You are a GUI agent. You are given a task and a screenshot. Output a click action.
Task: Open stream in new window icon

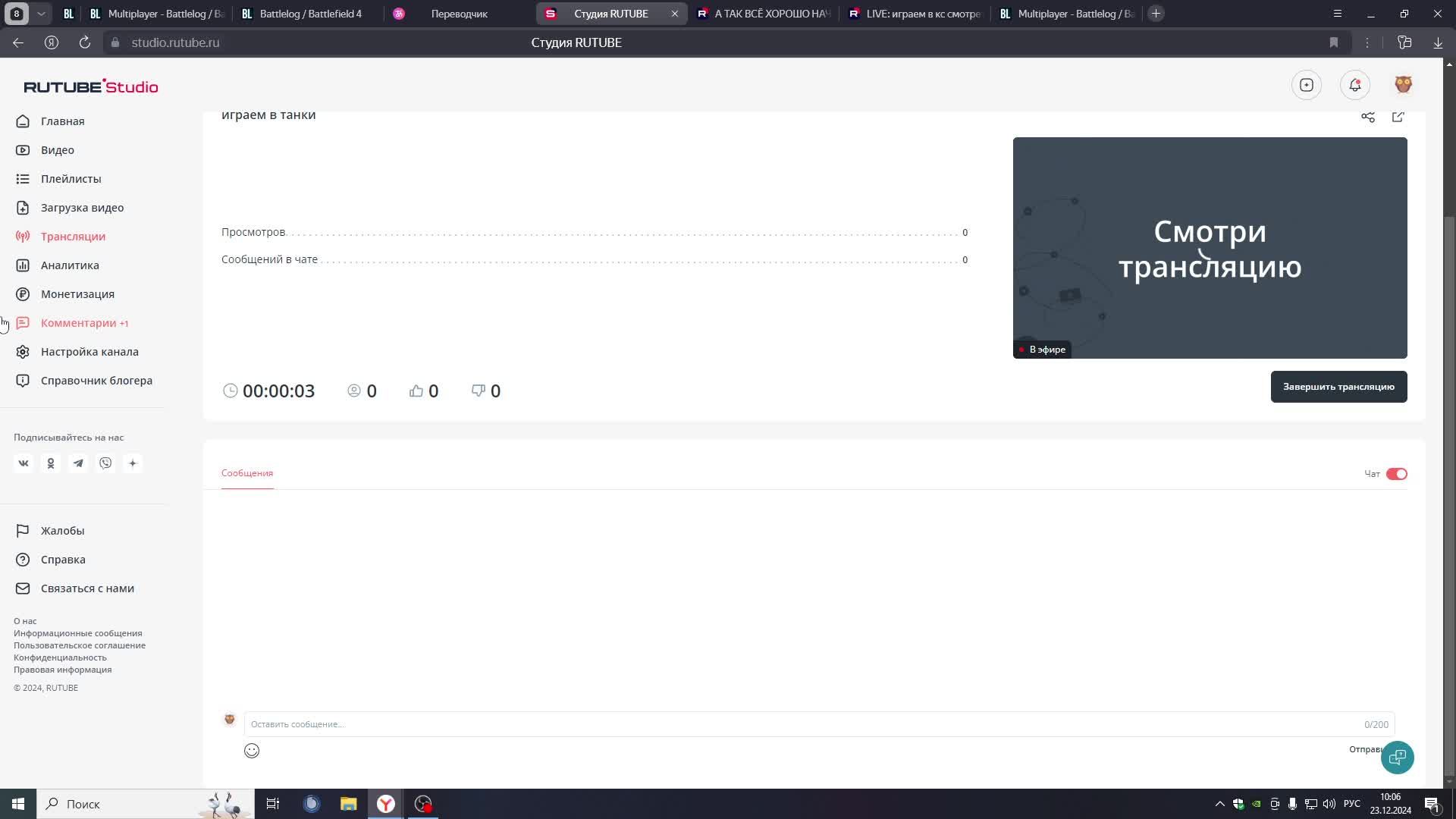point(1398,117)
